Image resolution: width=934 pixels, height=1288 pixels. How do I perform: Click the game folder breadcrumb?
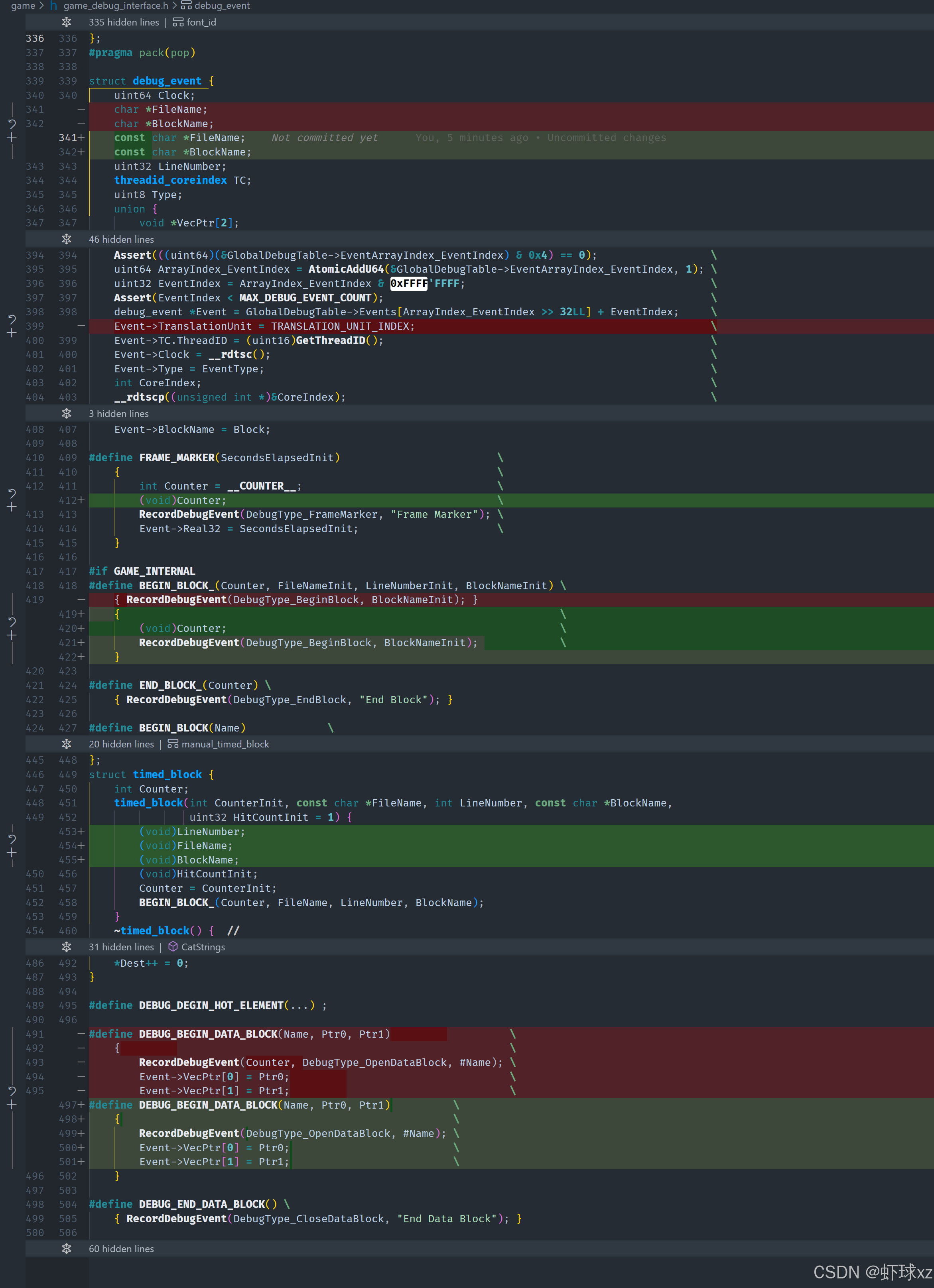click(x=23, y=6)
